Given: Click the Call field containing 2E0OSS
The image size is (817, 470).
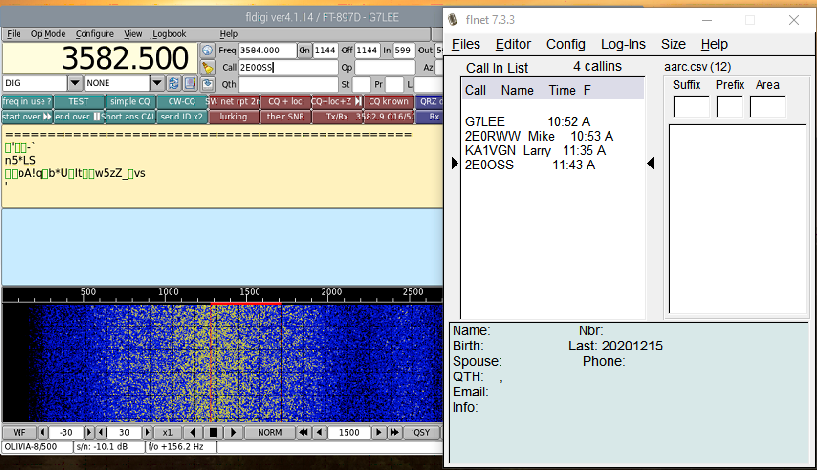Looking at the screenshot, I should point(288,67).
